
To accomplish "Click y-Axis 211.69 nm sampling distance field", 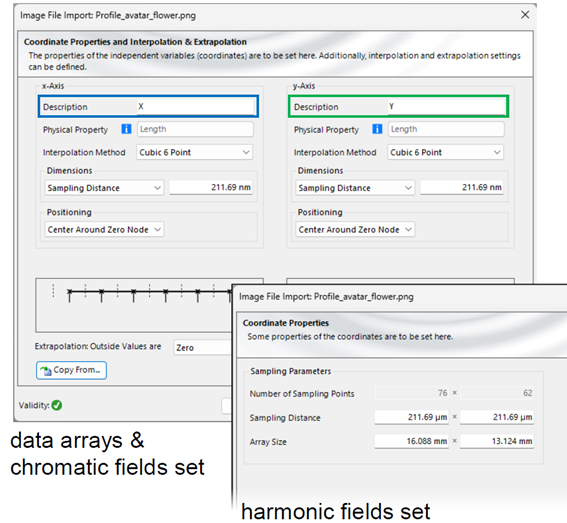I will 462,187.
